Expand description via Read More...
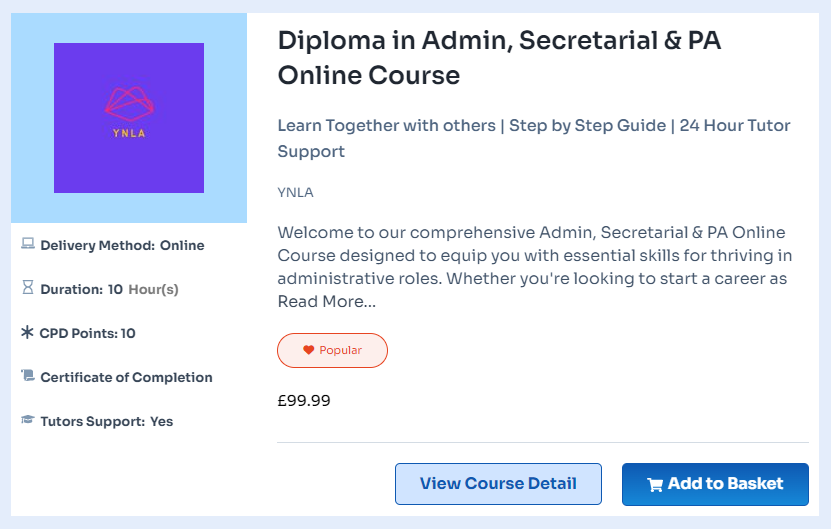Image resolution: width=831 pixels, height=529 pixels. (x=327, y=302)
